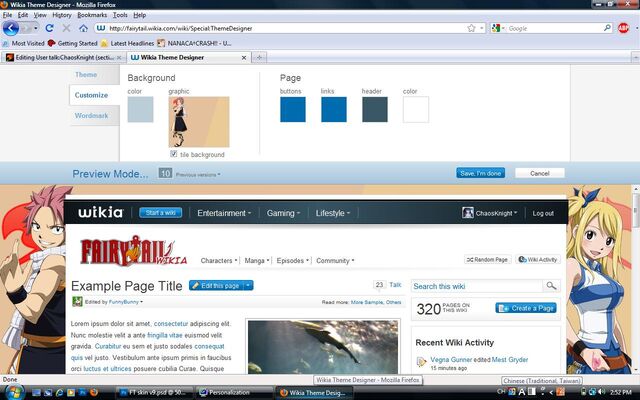This screenshot has height=400, width=640.
Task: Click Save, I'm done button
Action: [480, 173]
